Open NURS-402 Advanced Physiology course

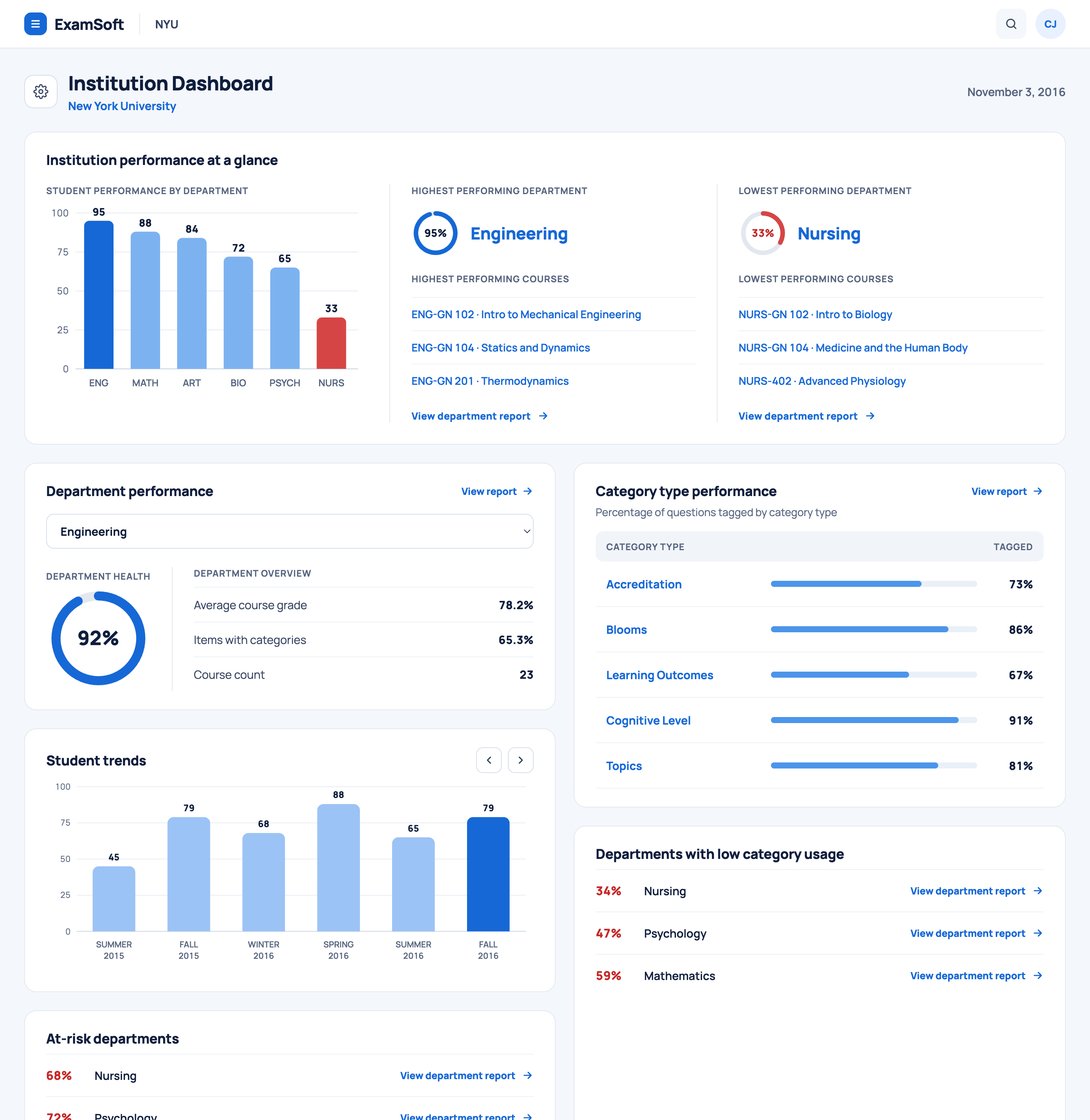(822, 381)
